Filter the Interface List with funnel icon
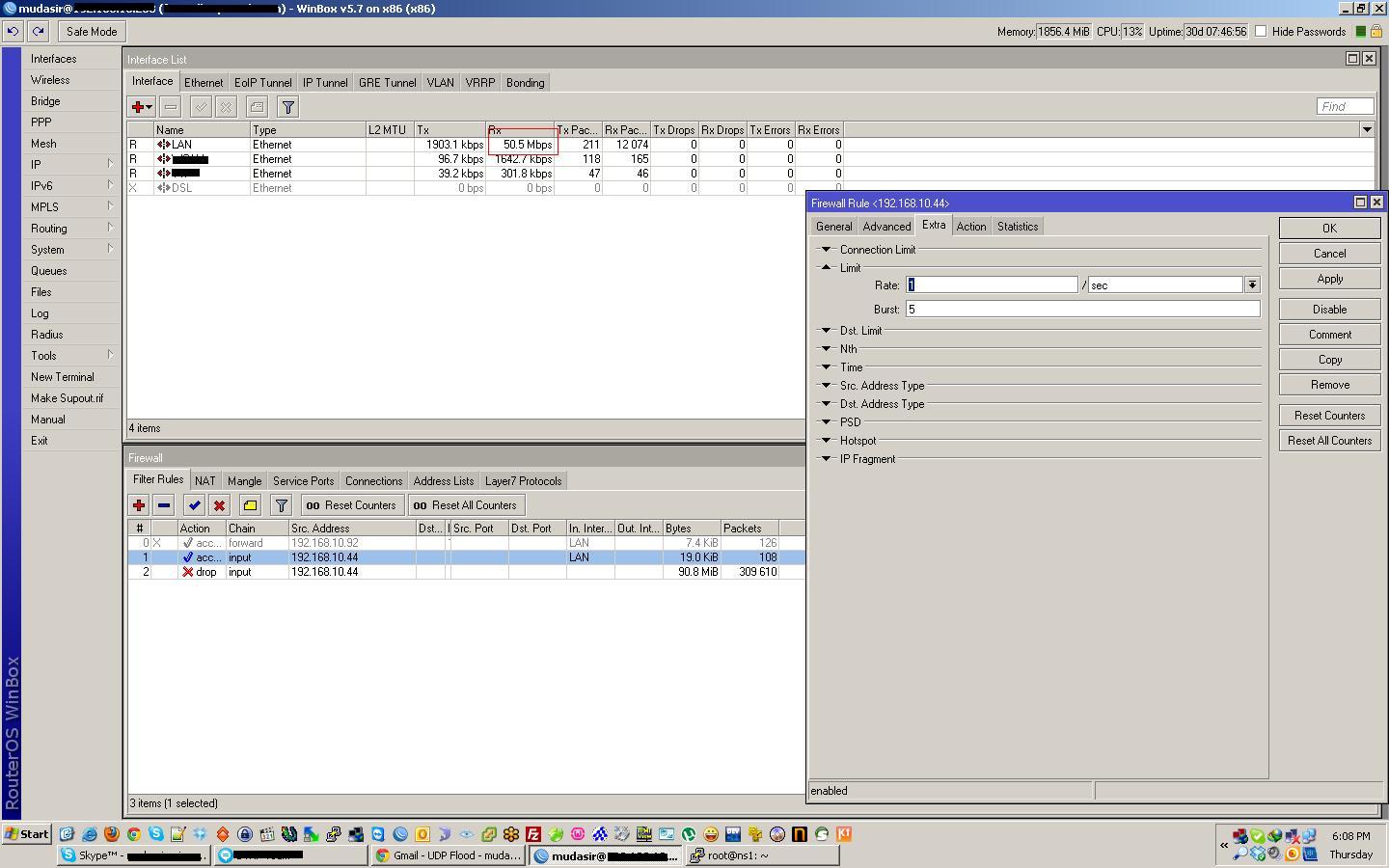Image resolution: width=1389 pixels, height=868 pixels. tap(287, 107)
